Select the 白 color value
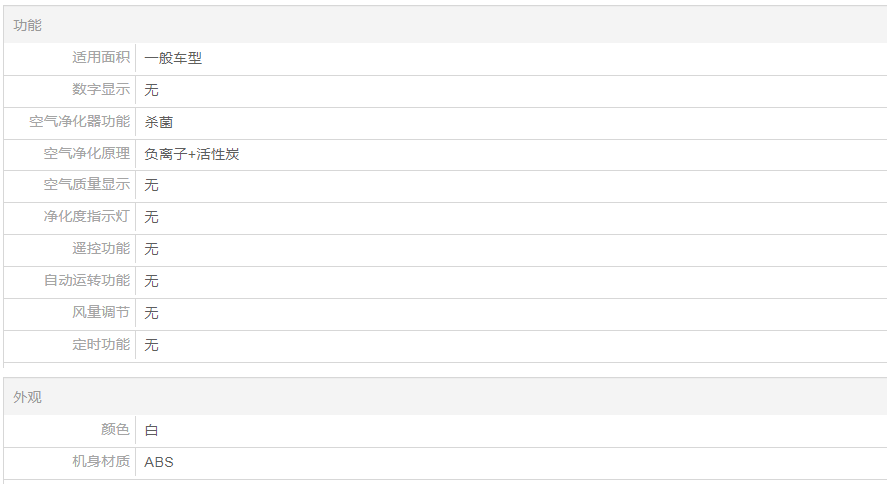The image size is (892, 484). point(151,430)
